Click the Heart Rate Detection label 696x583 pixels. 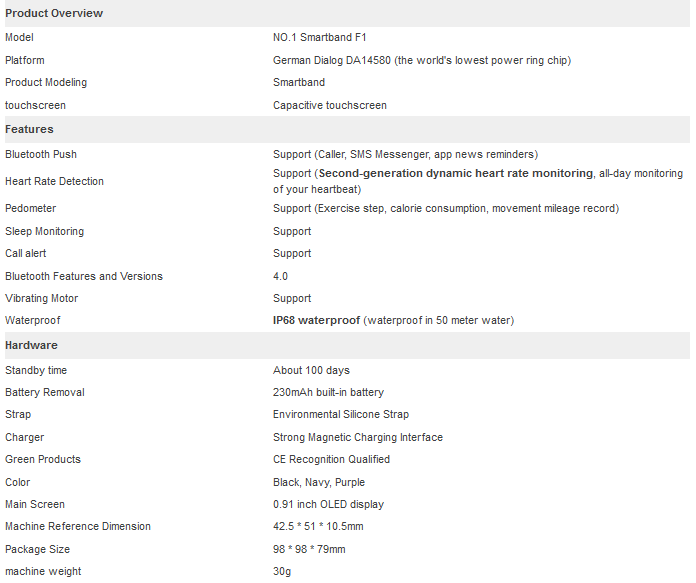click(54, 181)
